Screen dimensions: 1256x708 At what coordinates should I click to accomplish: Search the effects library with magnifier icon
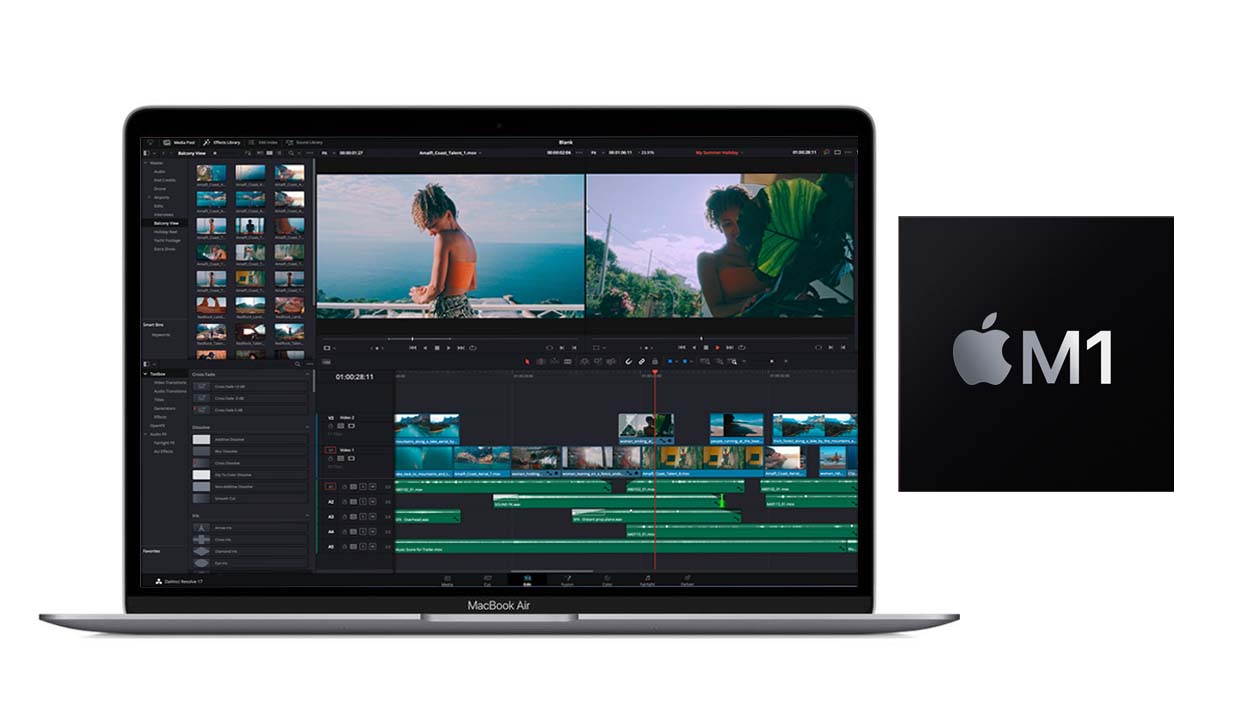[297, 364]
